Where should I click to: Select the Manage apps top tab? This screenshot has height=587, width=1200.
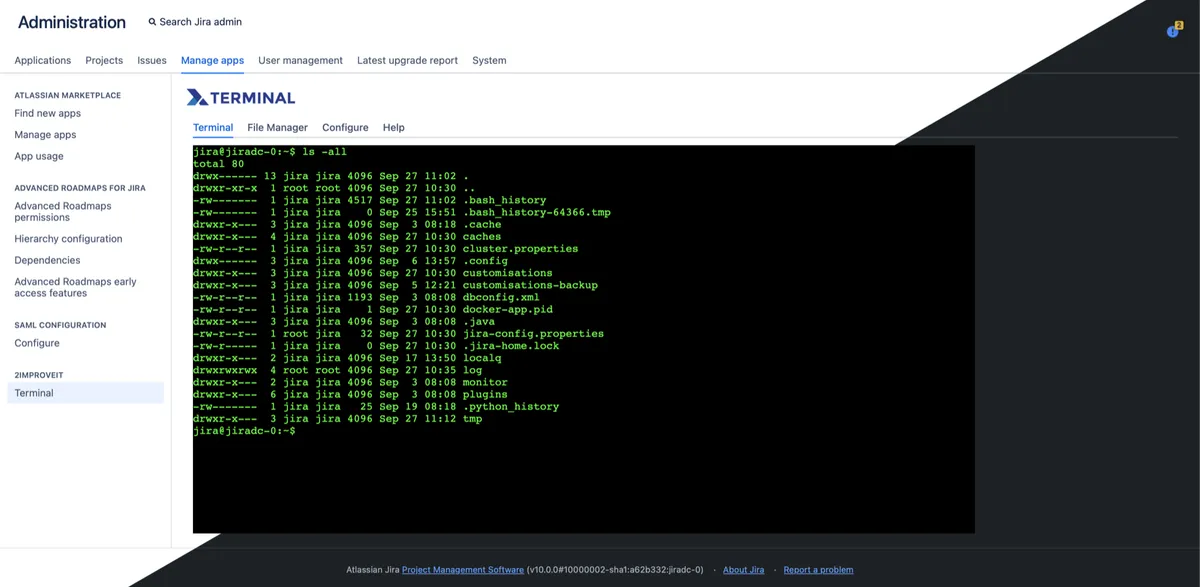212,60
